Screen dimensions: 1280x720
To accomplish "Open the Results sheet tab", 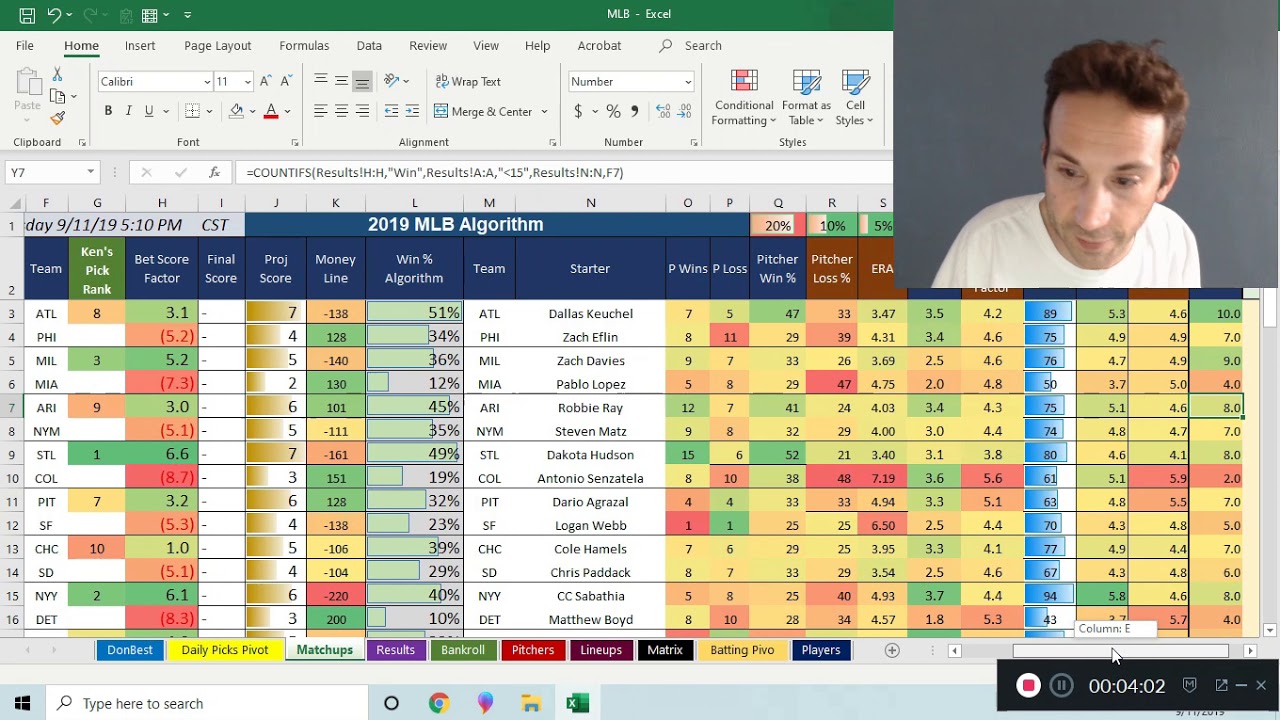I will (x=395, y=650).
